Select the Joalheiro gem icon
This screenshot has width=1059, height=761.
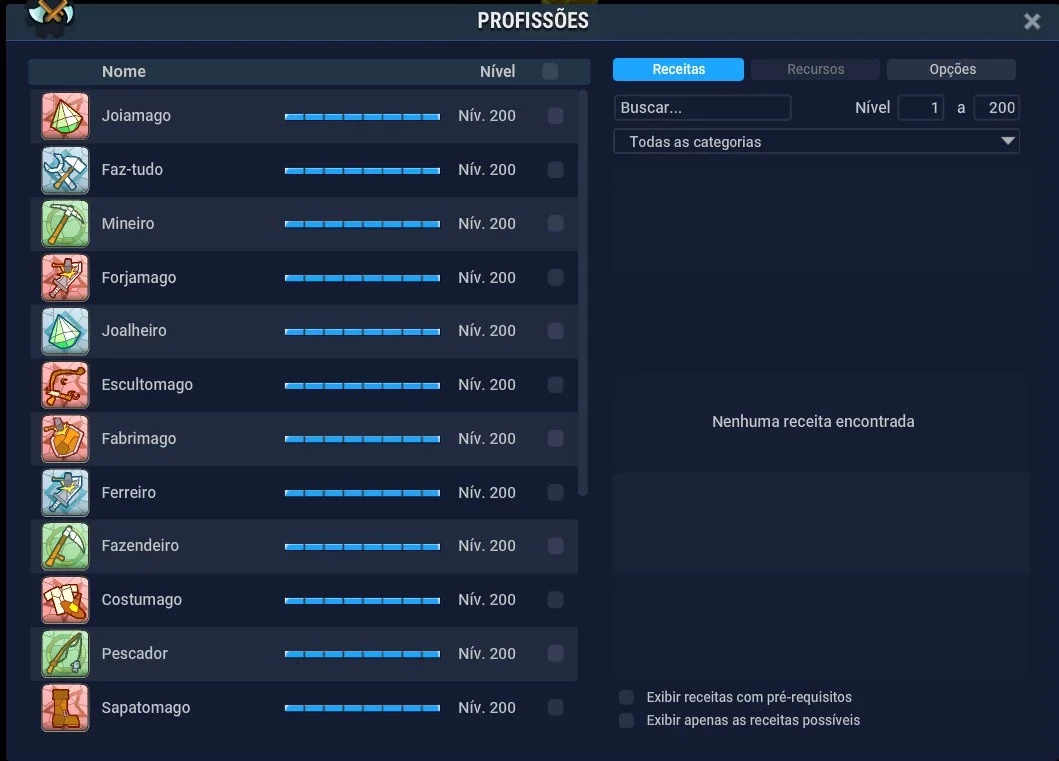tap(65, 331)
